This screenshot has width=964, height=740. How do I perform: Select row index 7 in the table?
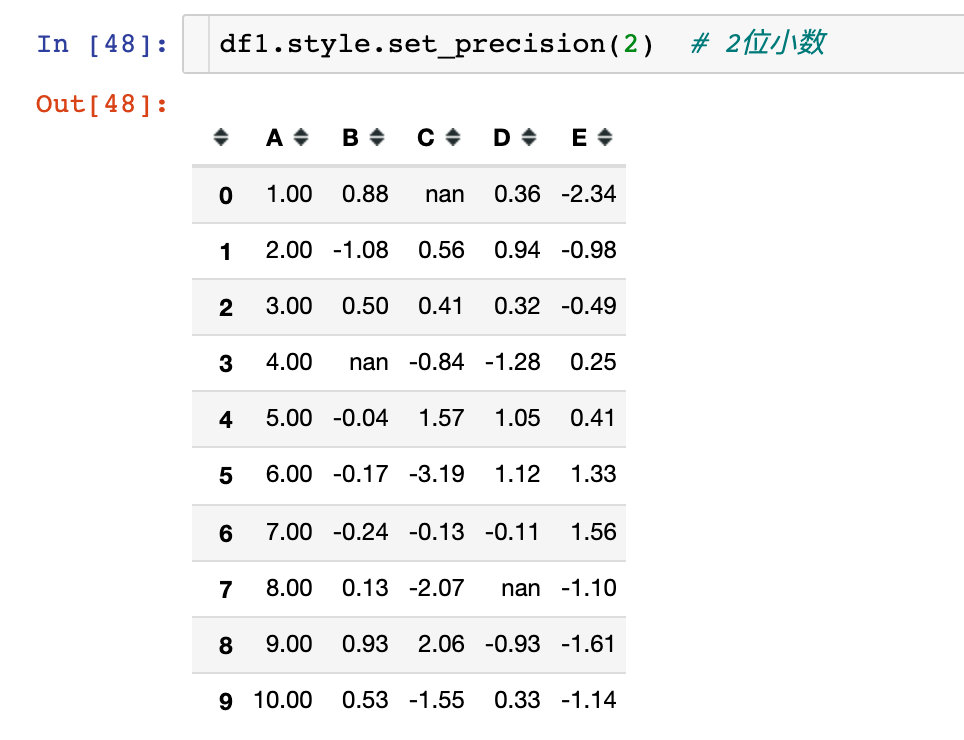[226, 589]
